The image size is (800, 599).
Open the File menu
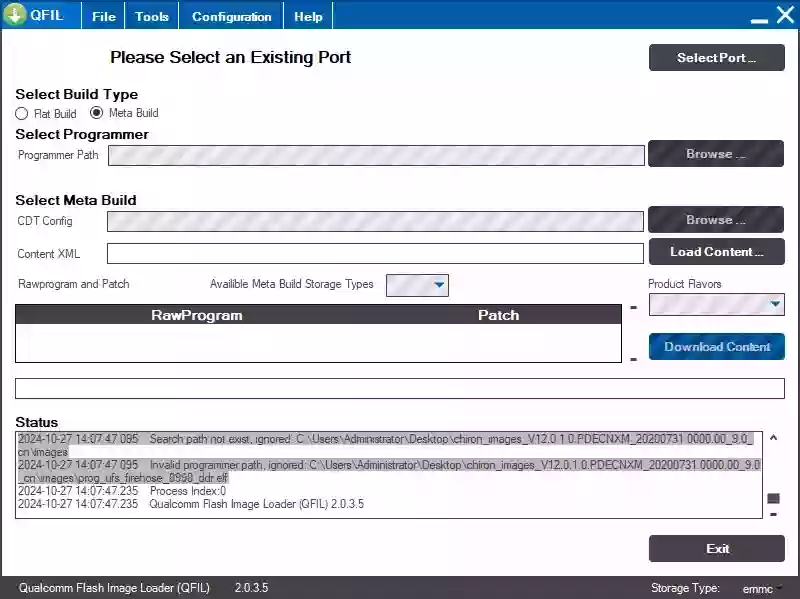coord(104,16)
